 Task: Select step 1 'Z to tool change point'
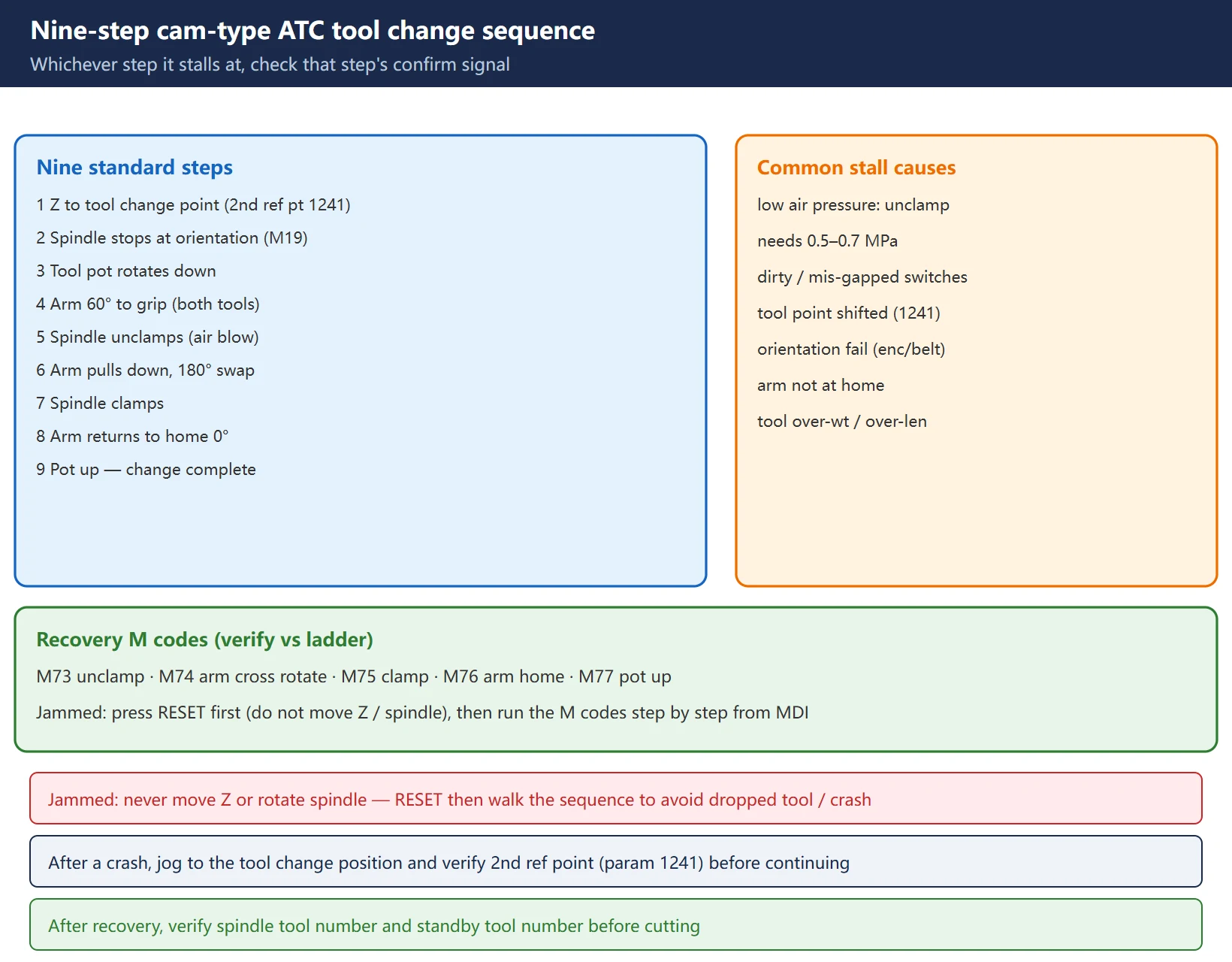(x=193, y=205)
